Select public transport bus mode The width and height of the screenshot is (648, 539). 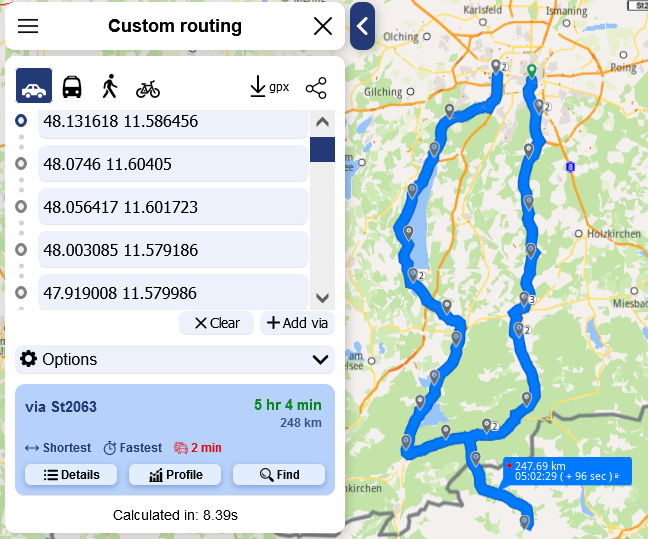[72, 87]
